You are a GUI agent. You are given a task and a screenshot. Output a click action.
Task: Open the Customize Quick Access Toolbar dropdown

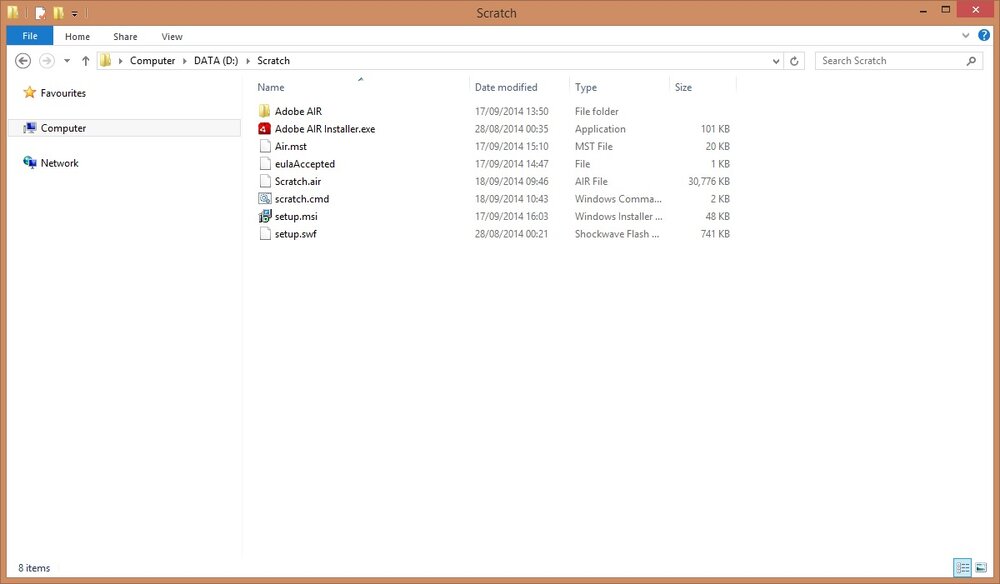[74, 13]
